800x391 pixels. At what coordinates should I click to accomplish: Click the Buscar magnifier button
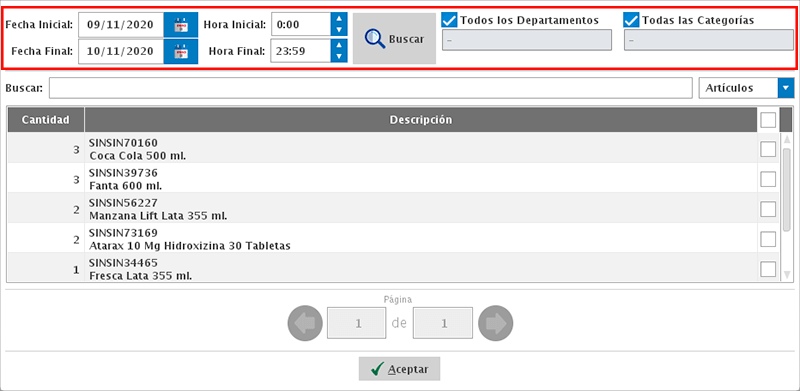click(x=394, y=38)
